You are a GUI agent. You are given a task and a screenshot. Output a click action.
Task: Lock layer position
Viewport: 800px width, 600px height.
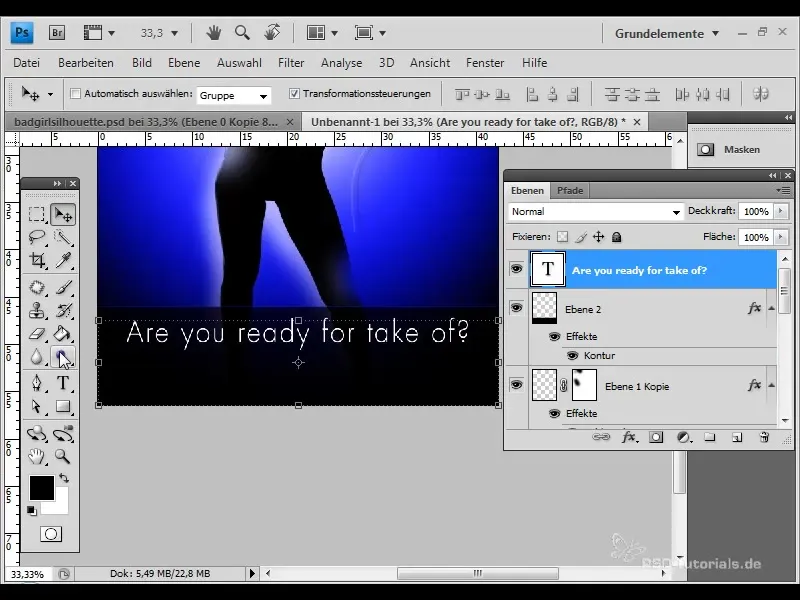pyautogui.click(x=598, y=237)
